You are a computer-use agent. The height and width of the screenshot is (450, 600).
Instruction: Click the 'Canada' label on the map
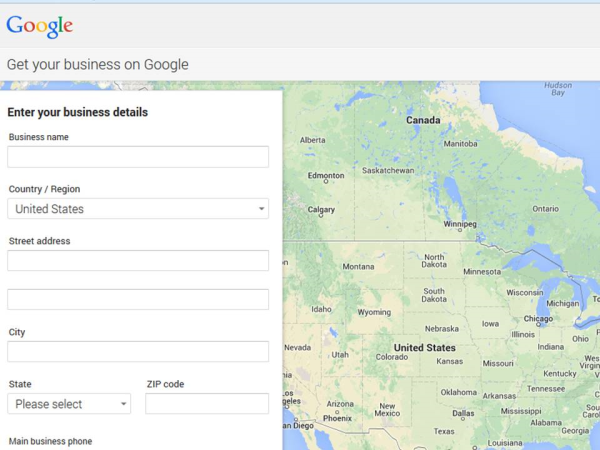tap(423, 120)
